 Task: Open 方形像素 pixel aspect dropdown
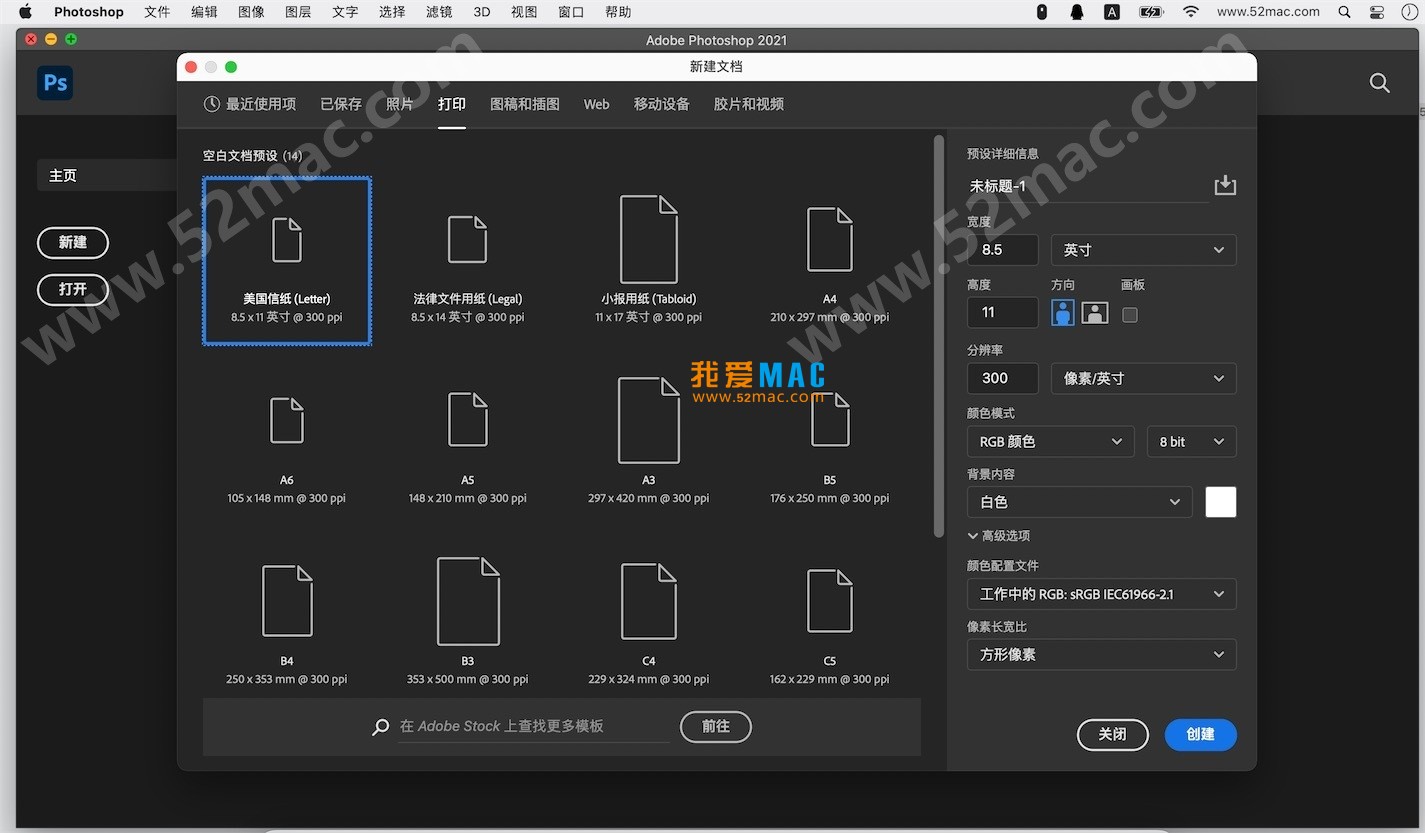pos(1101,654)
